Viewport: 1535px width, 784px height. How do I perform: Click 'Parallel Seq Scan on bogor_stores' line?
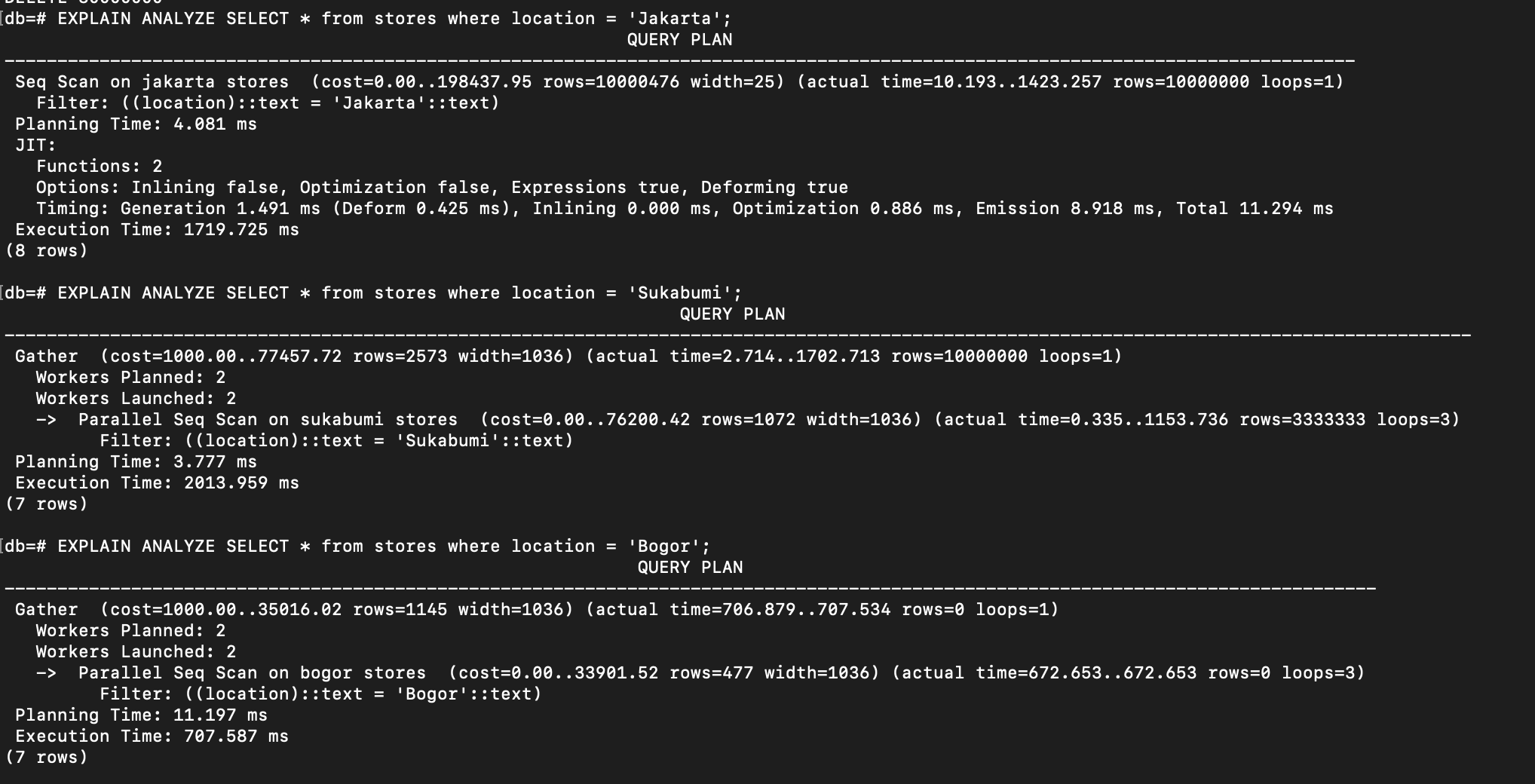[x=700, y=673]
